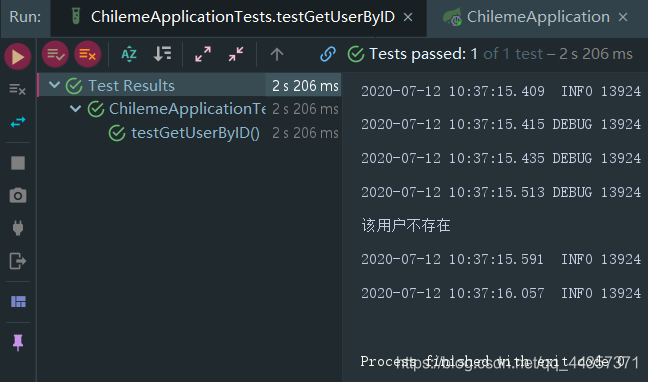The height and width of the screenshot is (382, 648).
Task: Select testGetUserByID() test method
Action: [x=195, y=133]
